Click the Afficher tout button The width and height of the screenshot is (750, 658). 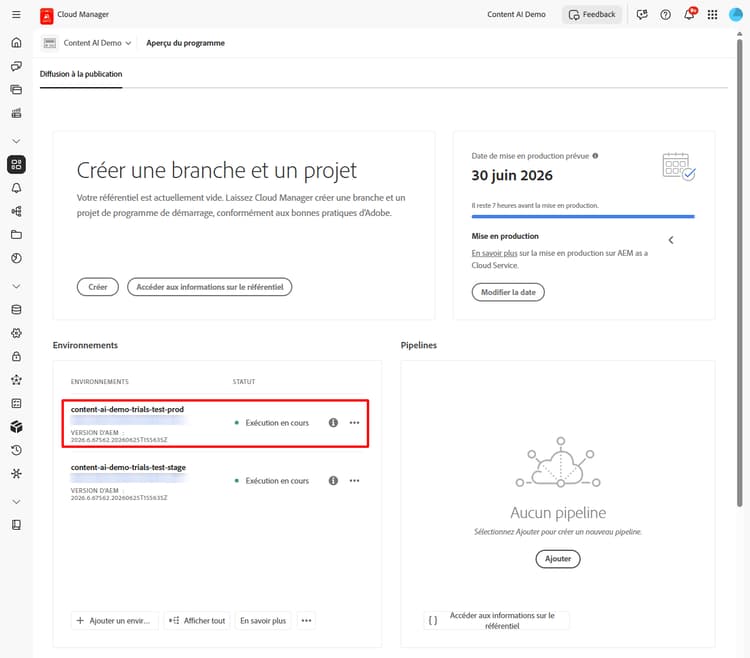point(197,621)
